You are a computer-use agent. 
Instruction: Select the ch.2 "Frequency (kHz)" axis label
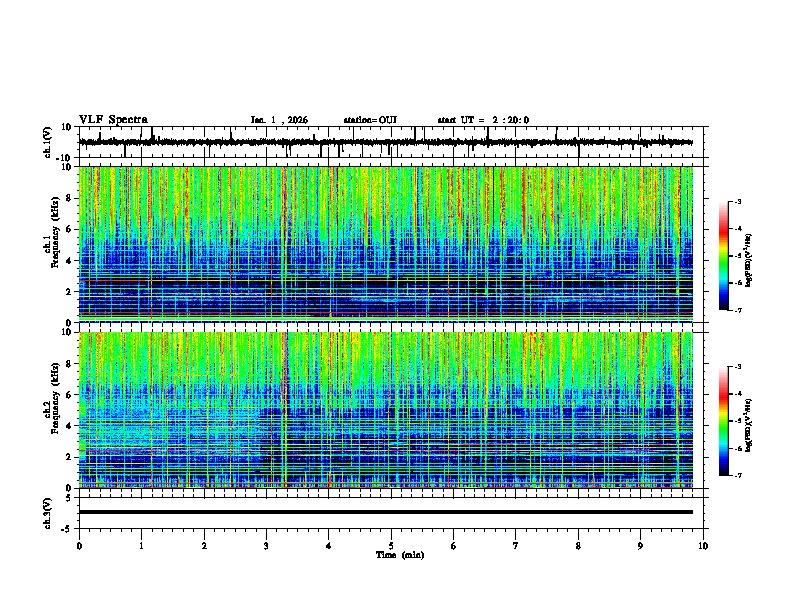tap(55, 398)
